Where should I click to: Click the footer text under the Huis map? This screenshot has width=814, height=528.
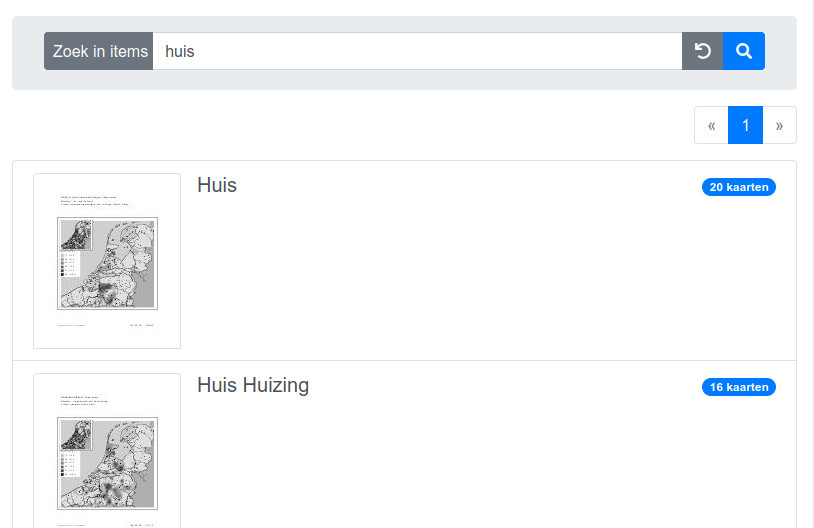point(106,326)
